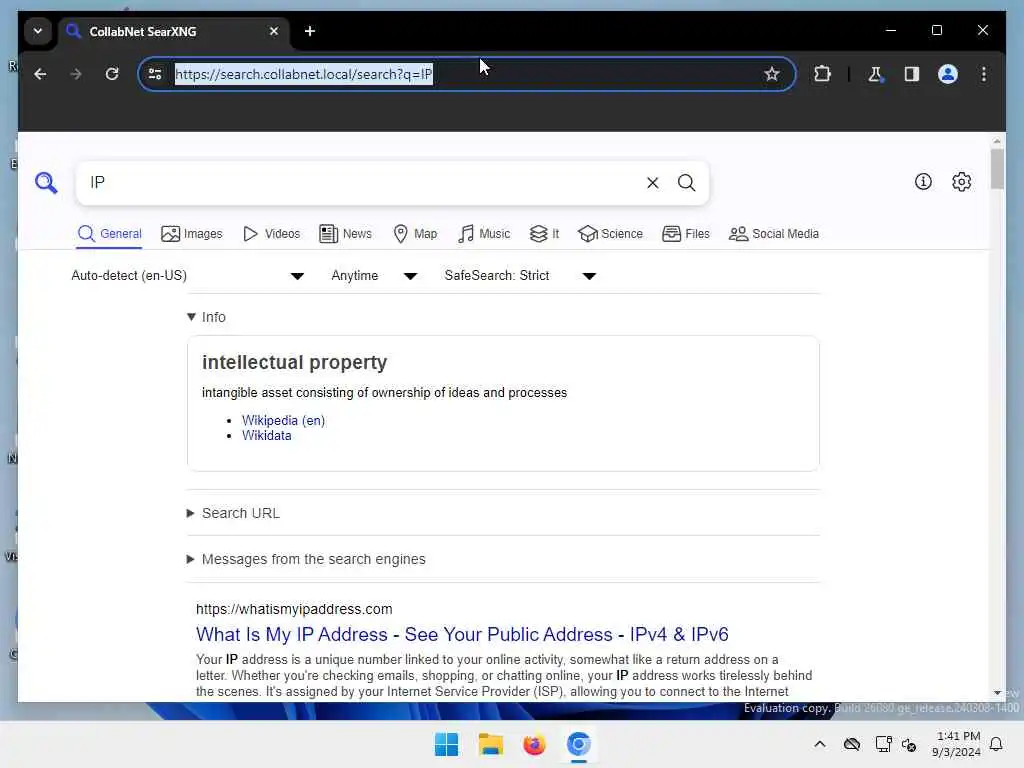Click the whatismyipaddress.com result URL
Screen dimensions: 1024x768
pyautogui.click(x=294, y=609)
